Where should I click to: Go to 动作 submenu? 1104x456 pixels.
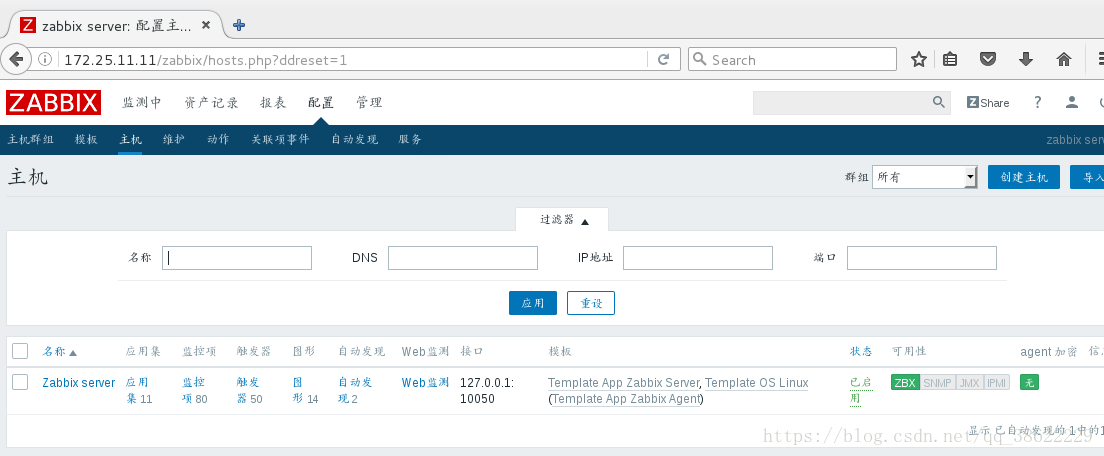point(218,139)
